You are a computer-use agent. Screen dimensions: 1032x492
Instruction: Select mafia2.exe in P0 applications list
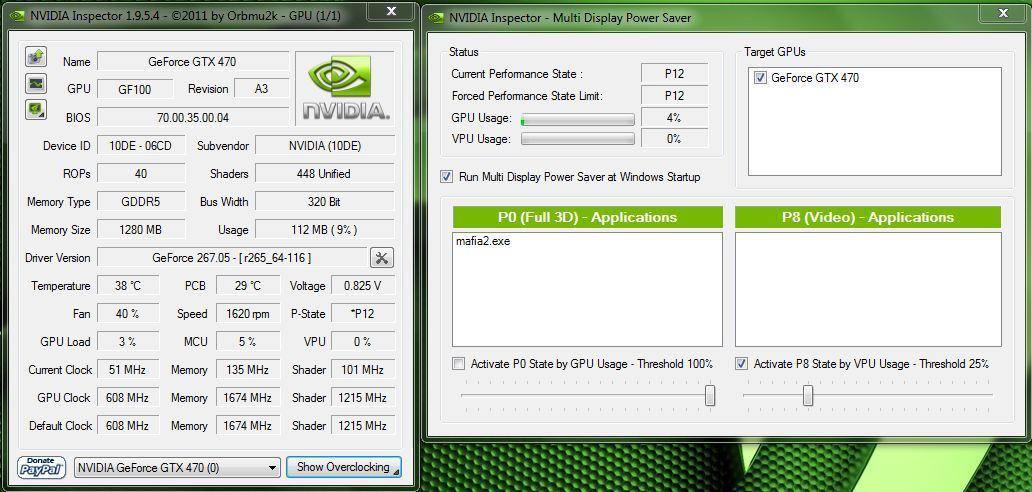483,241
